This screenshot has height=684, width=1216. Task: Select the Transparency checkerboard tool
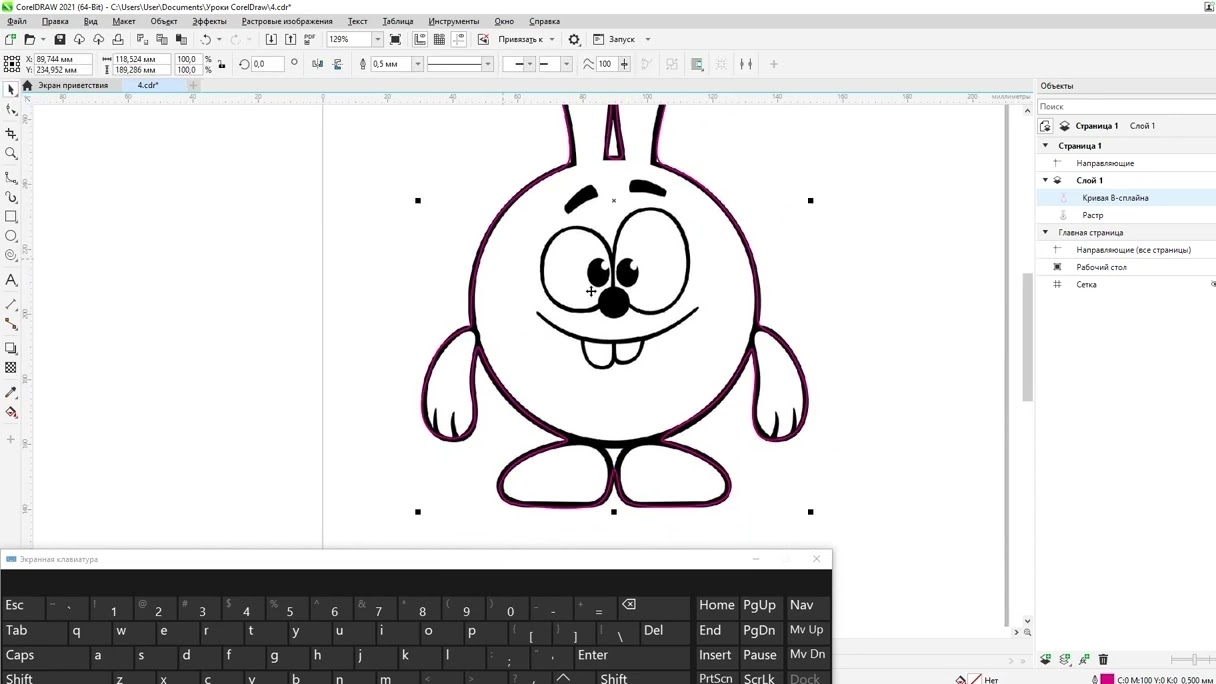(x=11, y=368)
